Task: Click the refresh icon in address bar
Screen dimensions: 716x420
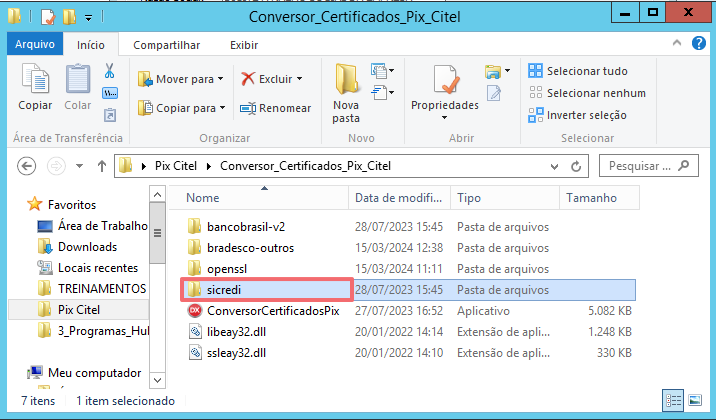Action: click(576, 166)
